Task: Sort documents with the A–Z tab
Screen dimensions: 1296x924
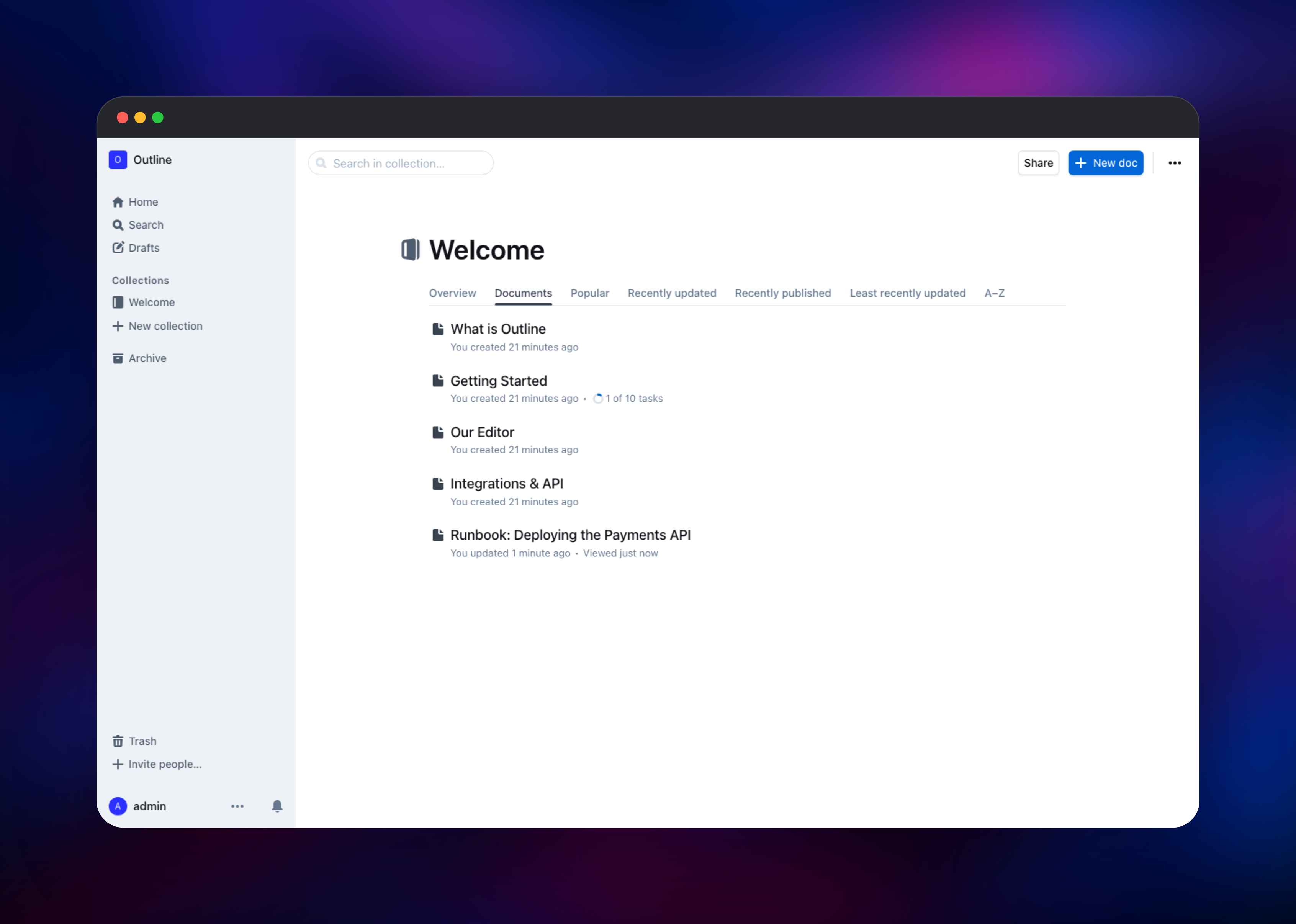Action: click(x=995, y=293)
